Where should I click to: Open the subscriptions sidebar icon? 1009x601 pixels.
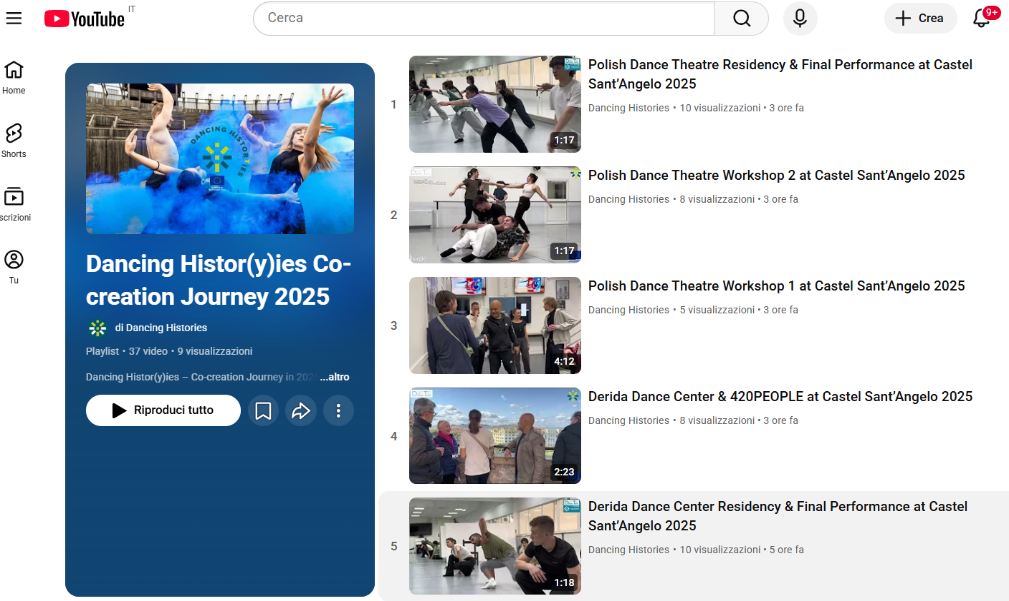click(x=14, y=203)
